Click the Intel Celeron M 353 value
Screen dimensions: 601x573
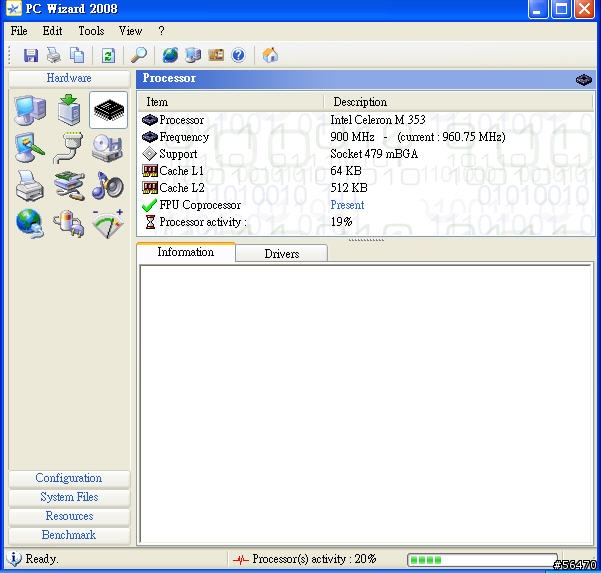coord(378,120)
